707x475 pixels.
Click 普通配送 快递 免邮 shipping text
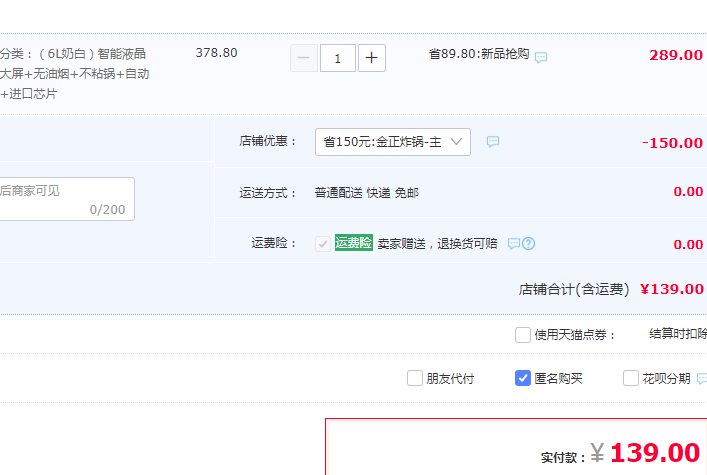(x=367, y=193)
